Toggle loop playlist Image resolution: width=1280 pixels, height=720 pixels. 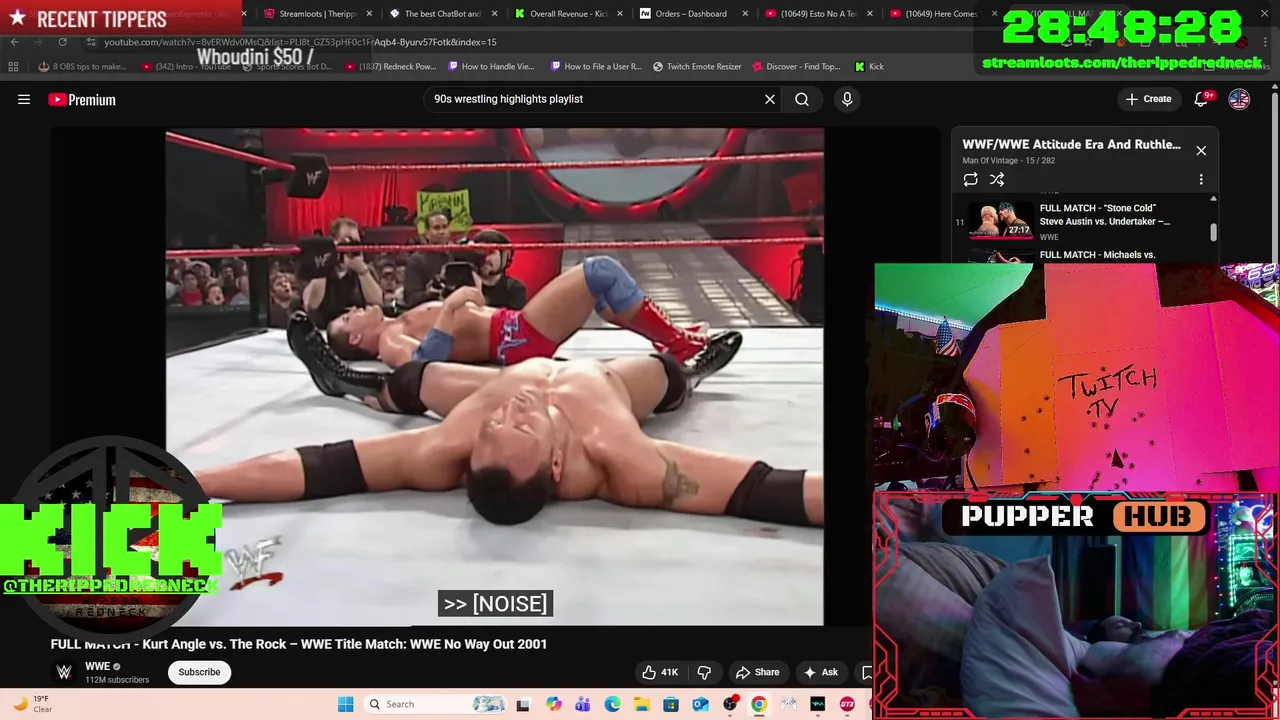tap(970, 179)
